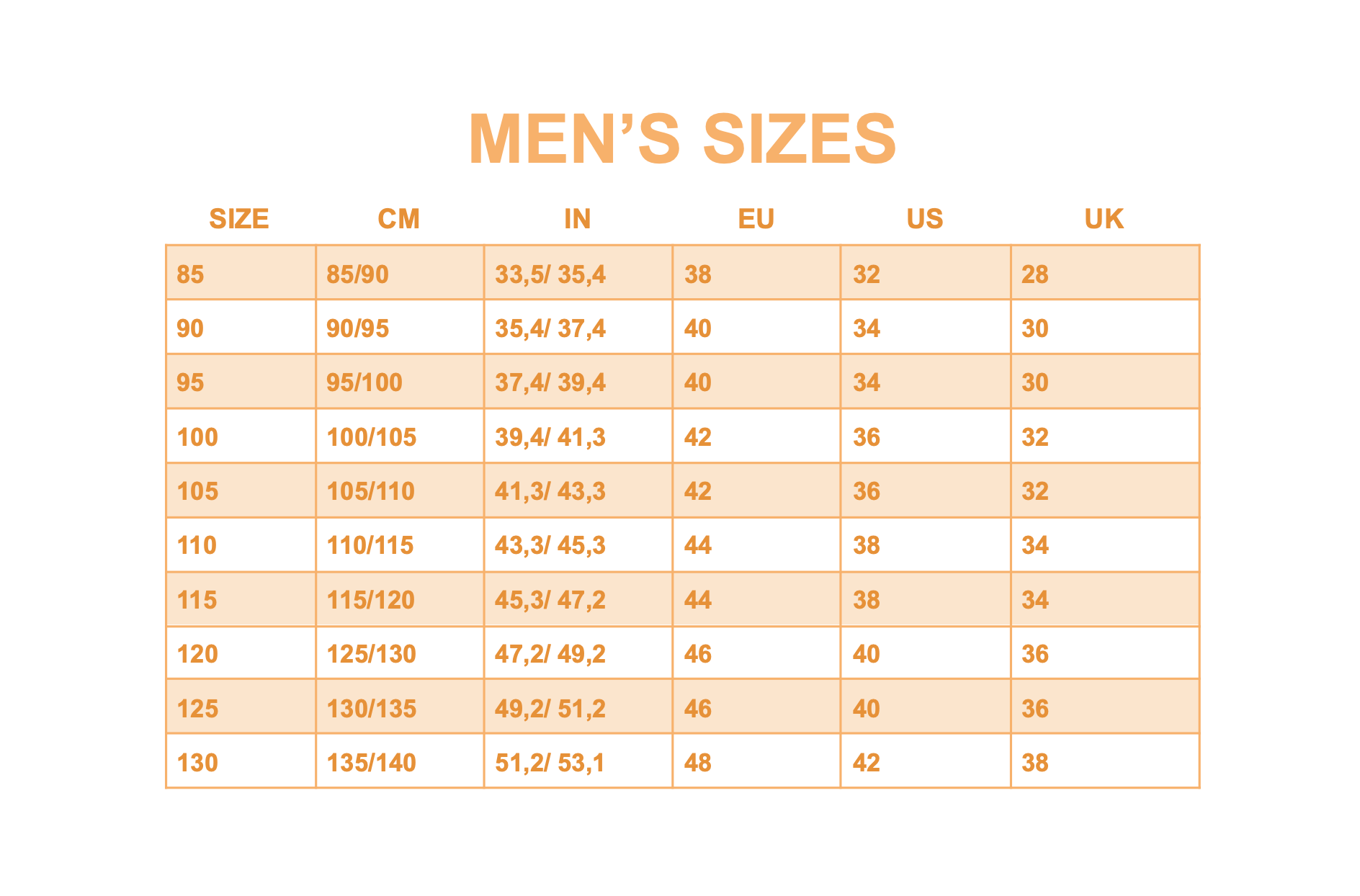Click the IN column header
Viewport: 1360px width, 896px height.
tap(577, 219)
